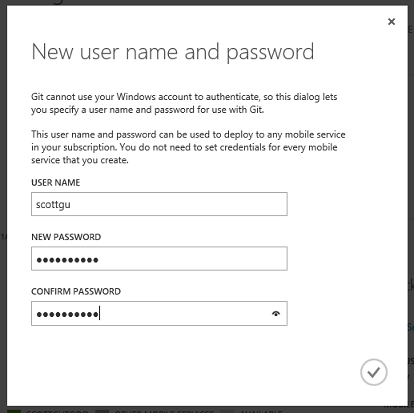The height and width of the screenshot is (413, 414).
Task: Confirm credentials with the checkmark button
Action: click(x=374, y=372)
